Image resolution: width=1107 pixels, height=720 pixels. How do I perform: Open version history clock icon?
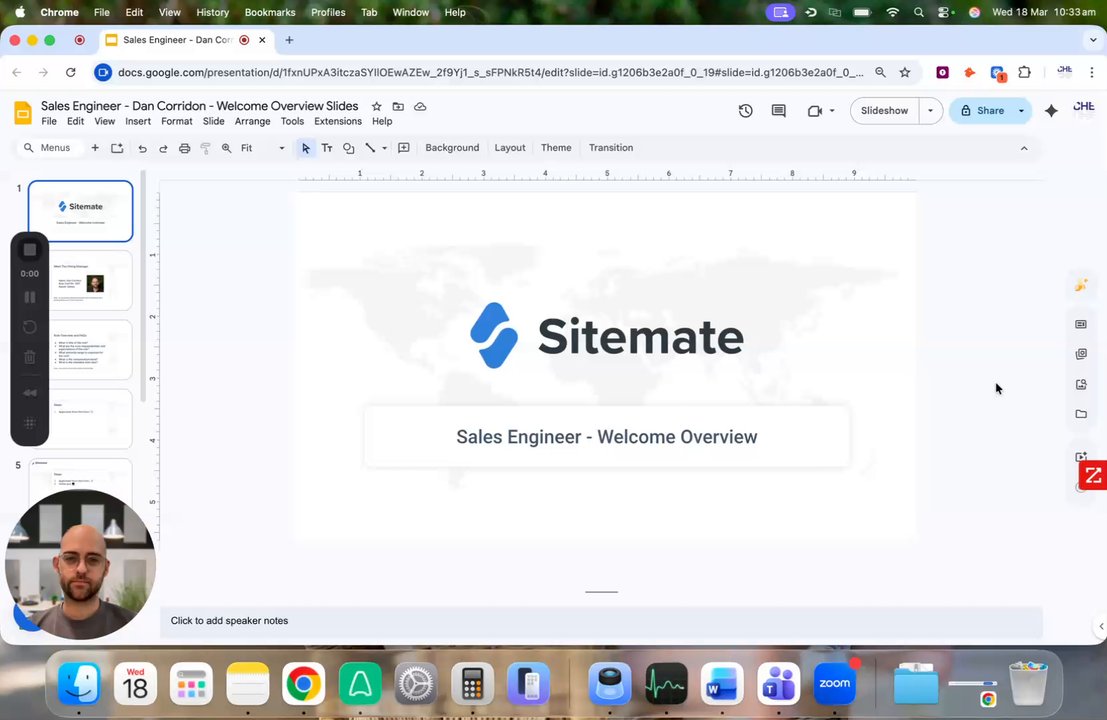point(746,111)
